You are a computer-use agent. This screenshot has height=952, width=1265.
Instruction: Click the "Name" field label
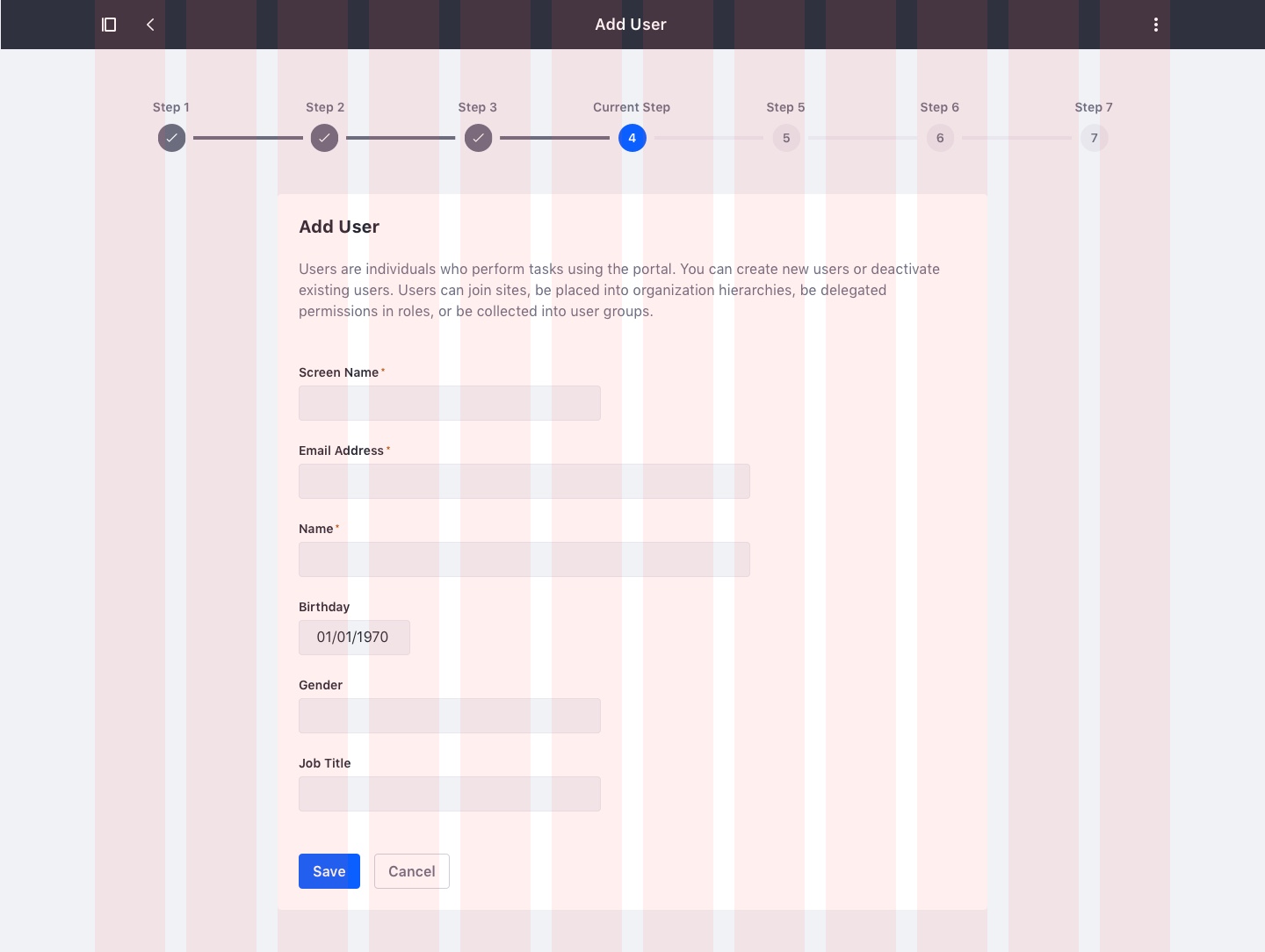point(316,529)
